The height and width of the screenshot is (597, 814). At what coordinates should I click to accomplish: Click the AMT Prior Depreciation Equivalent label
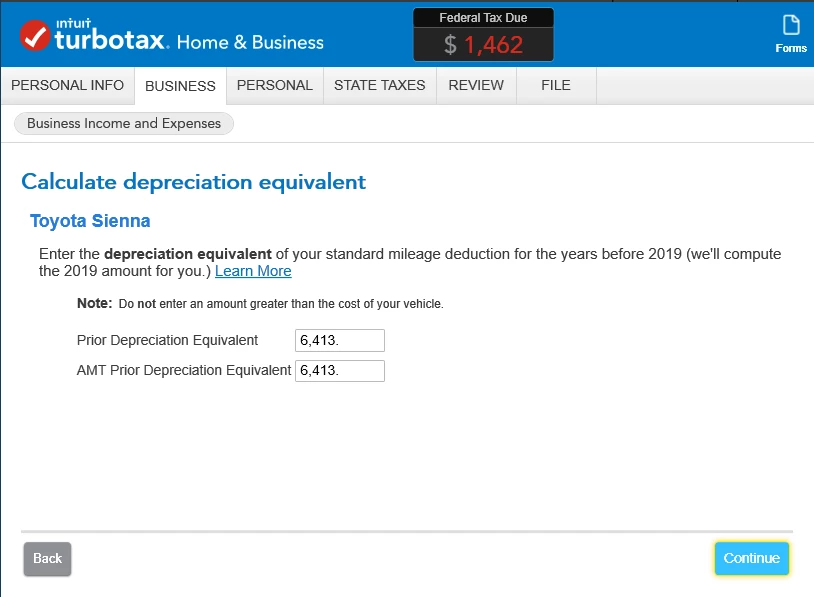point(184,370)
